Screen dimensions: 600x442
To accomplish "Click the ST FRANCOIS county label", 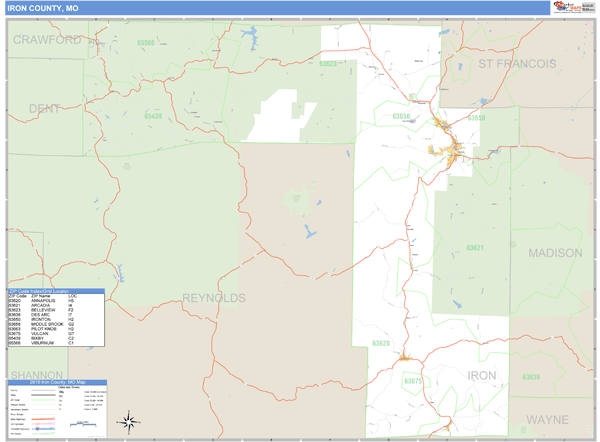I will click(516, 63).
